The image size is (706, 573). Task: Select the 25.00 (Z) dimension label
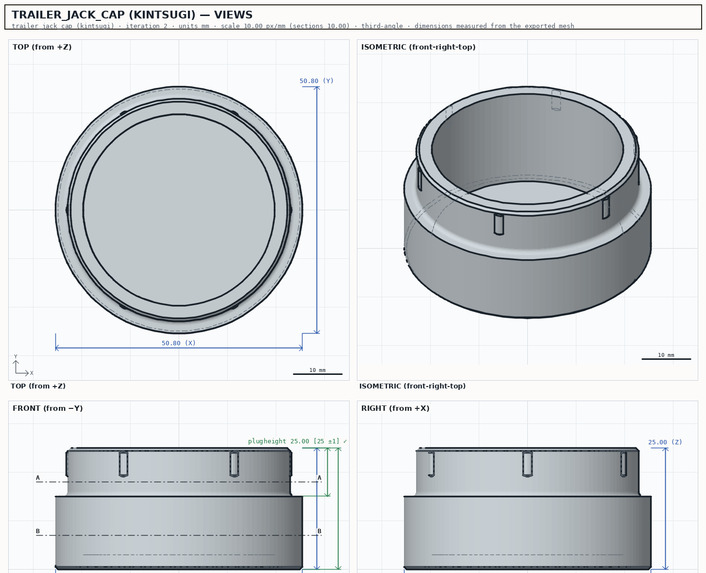(665, 442)
